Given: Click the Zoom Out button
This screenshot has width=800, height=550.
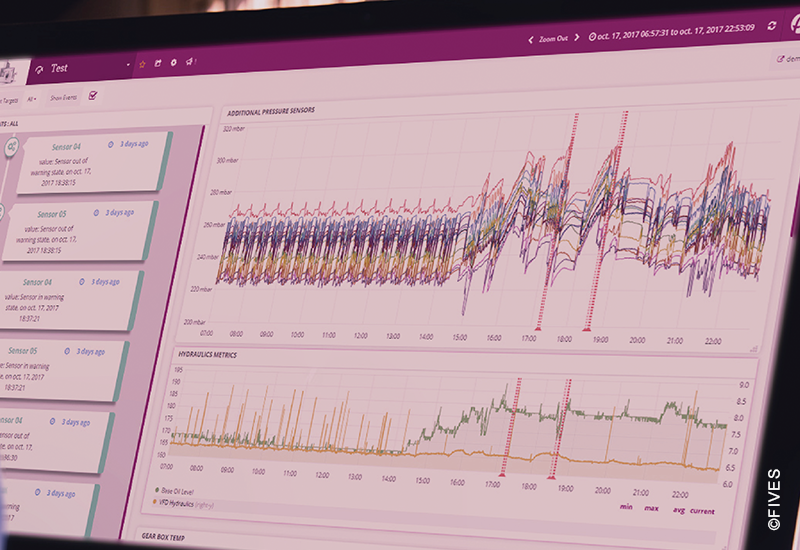Looking at the screenshot, I should (554, 39).
